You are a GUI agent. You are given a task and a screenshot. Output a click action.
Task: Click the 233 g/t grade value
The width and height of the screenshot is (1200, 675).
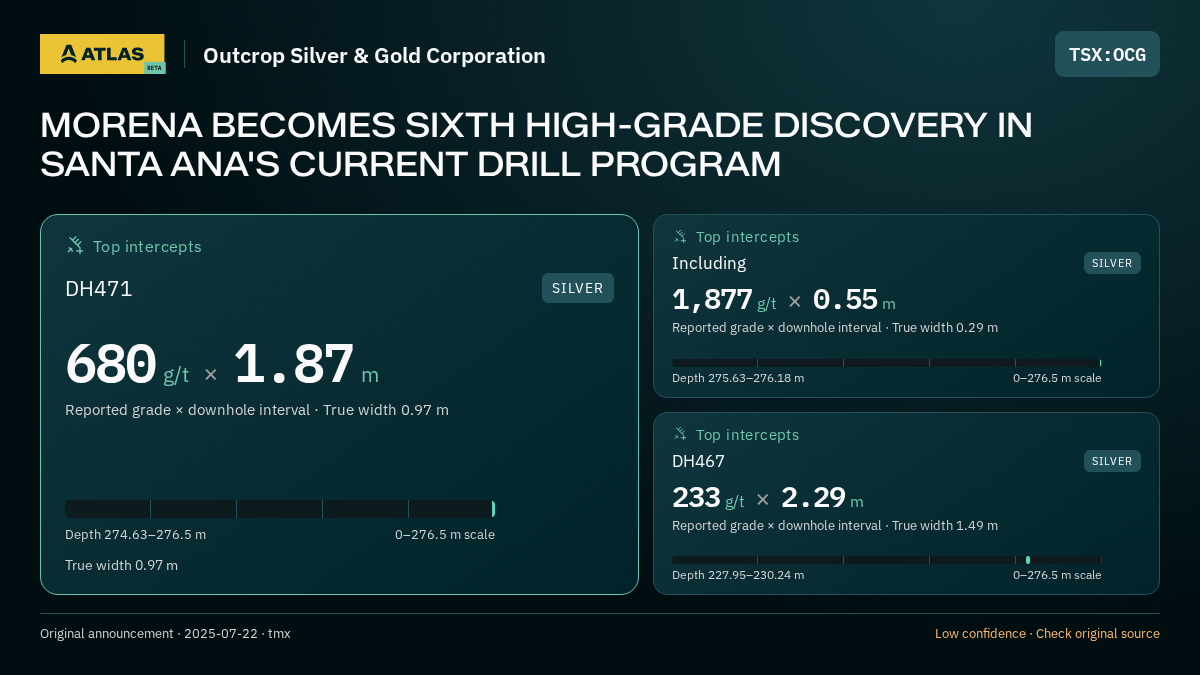[x=708, y=498]
